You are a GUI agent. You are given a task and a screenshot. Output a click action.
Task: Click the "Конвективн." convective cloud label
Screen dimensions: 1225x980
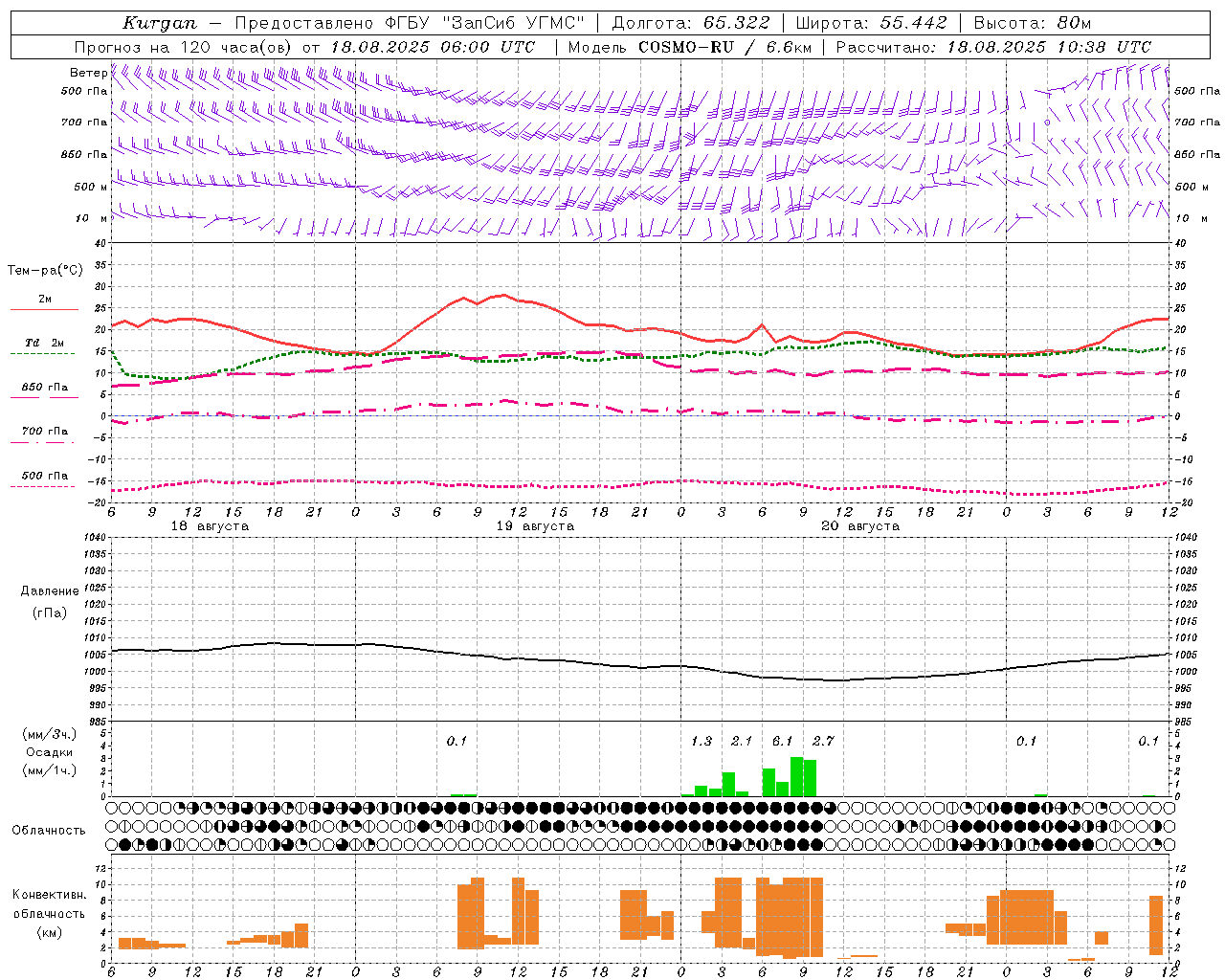coord(49,895)
